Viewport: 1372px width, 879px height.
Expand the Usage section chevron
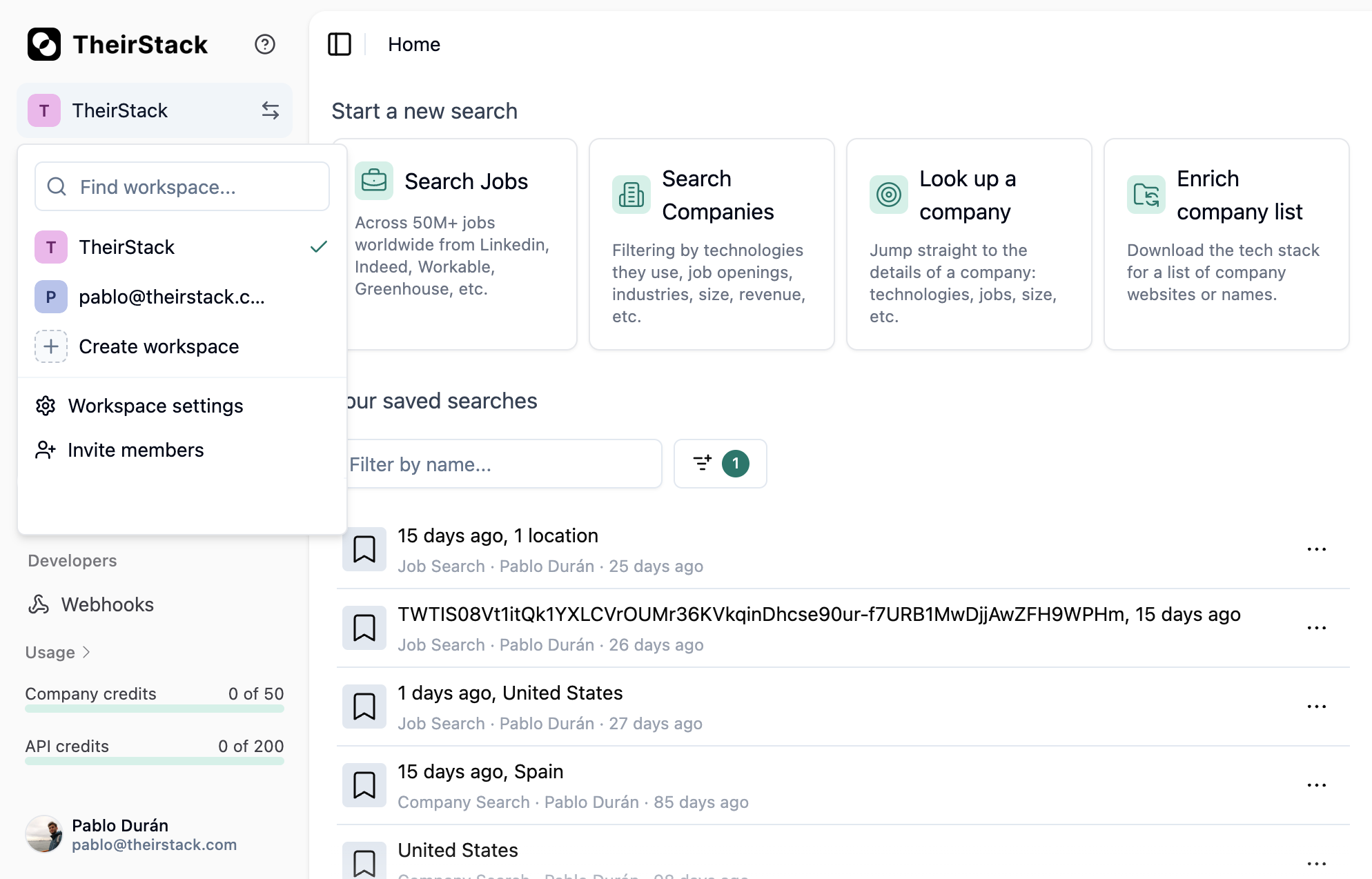(86, 652)
